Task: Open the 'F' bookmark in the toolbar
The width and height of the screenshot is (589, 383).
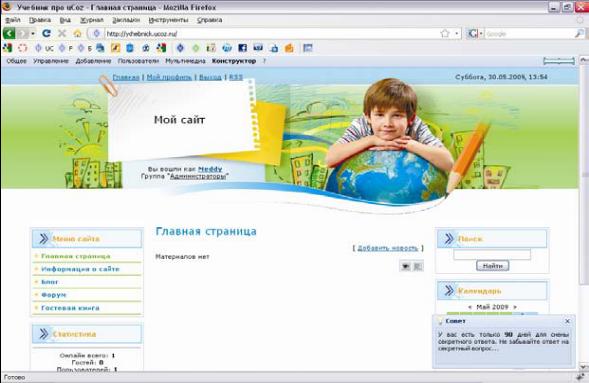Action: [x=65, y=48]
